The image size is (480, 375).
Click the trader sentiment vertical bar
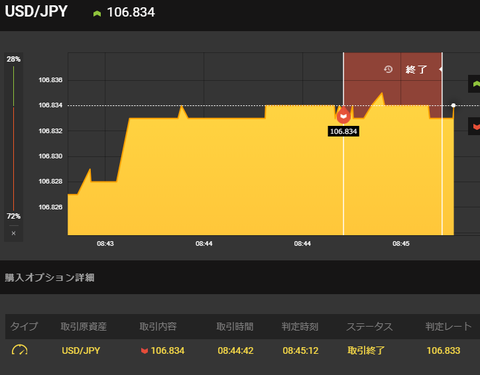13,138
